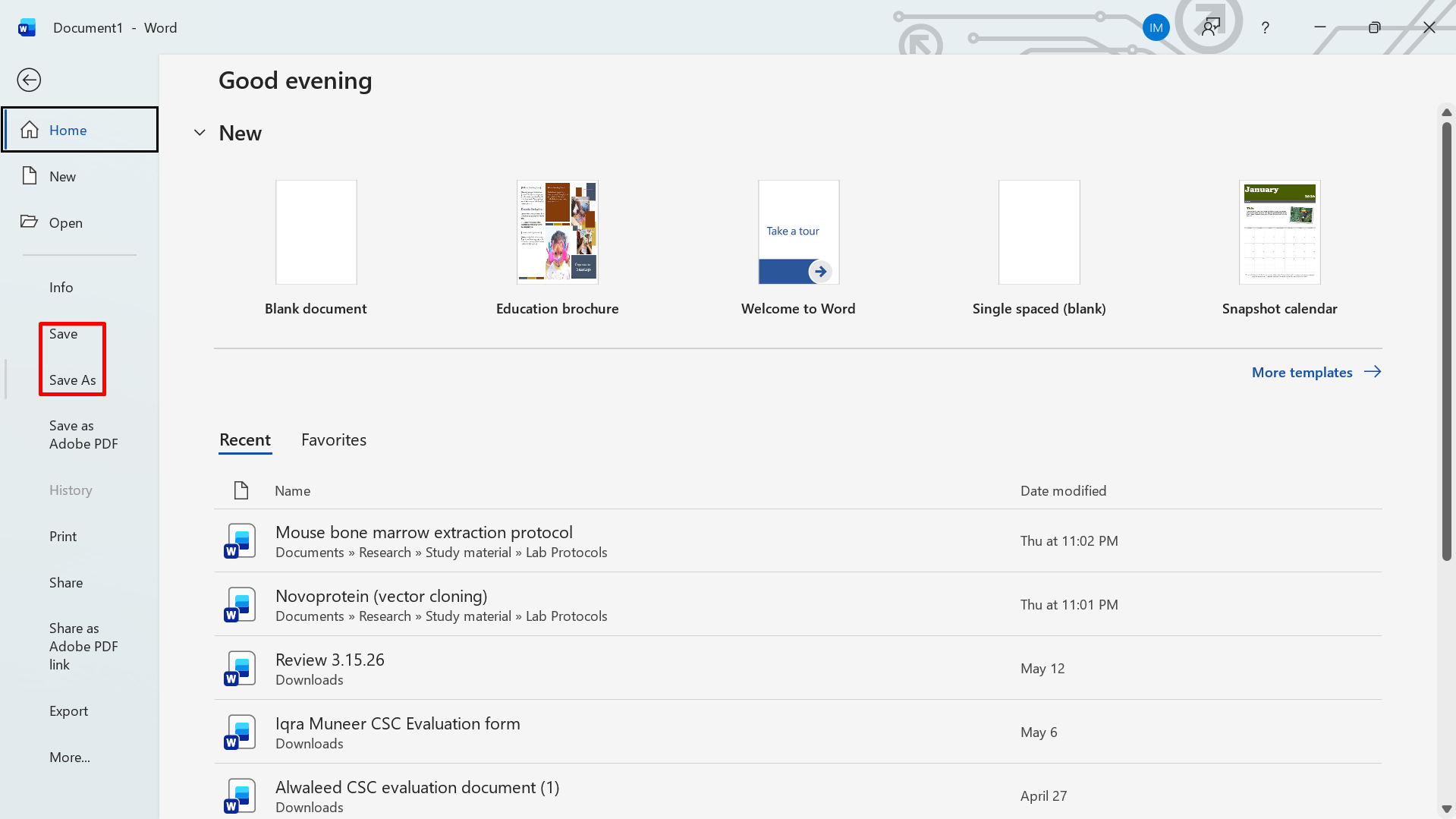Image resolution: width=1456 pixels, height=819 pixels.
Task: Select Open in the backstage sidebar
Action: [80, 222]
